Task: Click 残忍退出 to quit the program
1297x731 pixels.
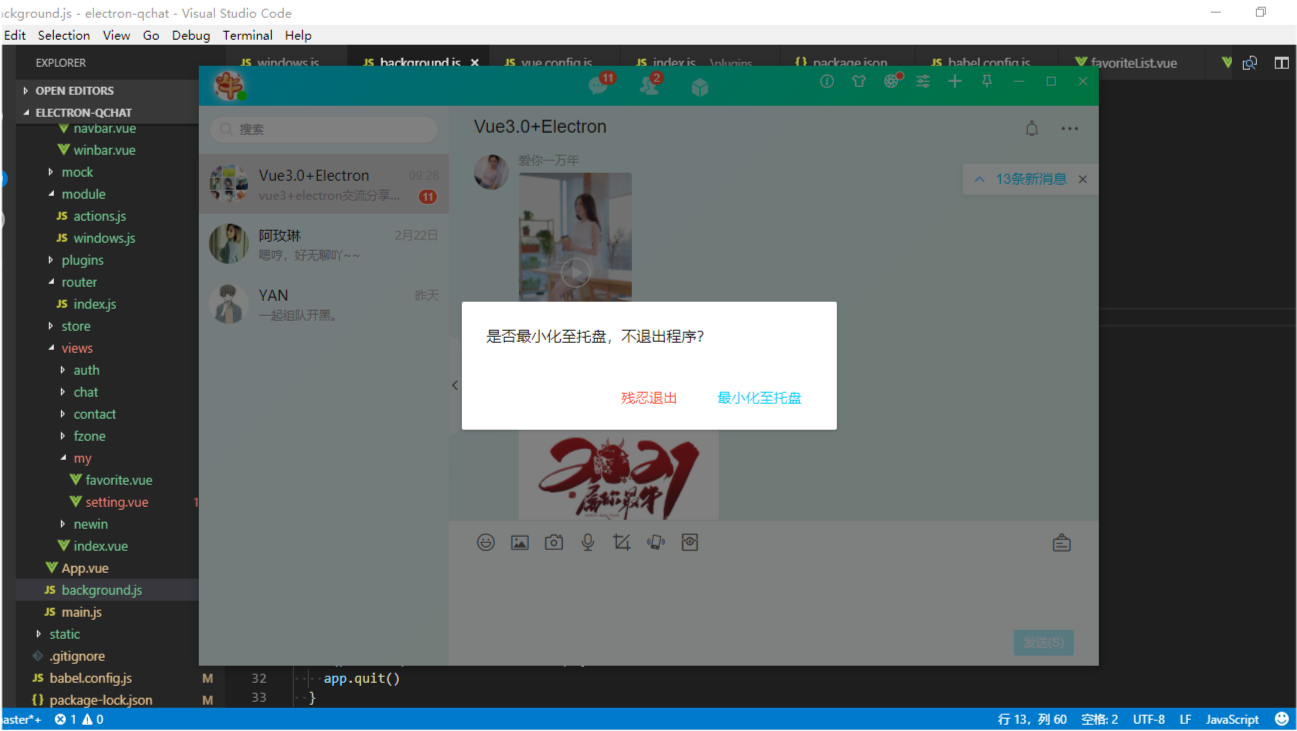Action: click(649, 397)
